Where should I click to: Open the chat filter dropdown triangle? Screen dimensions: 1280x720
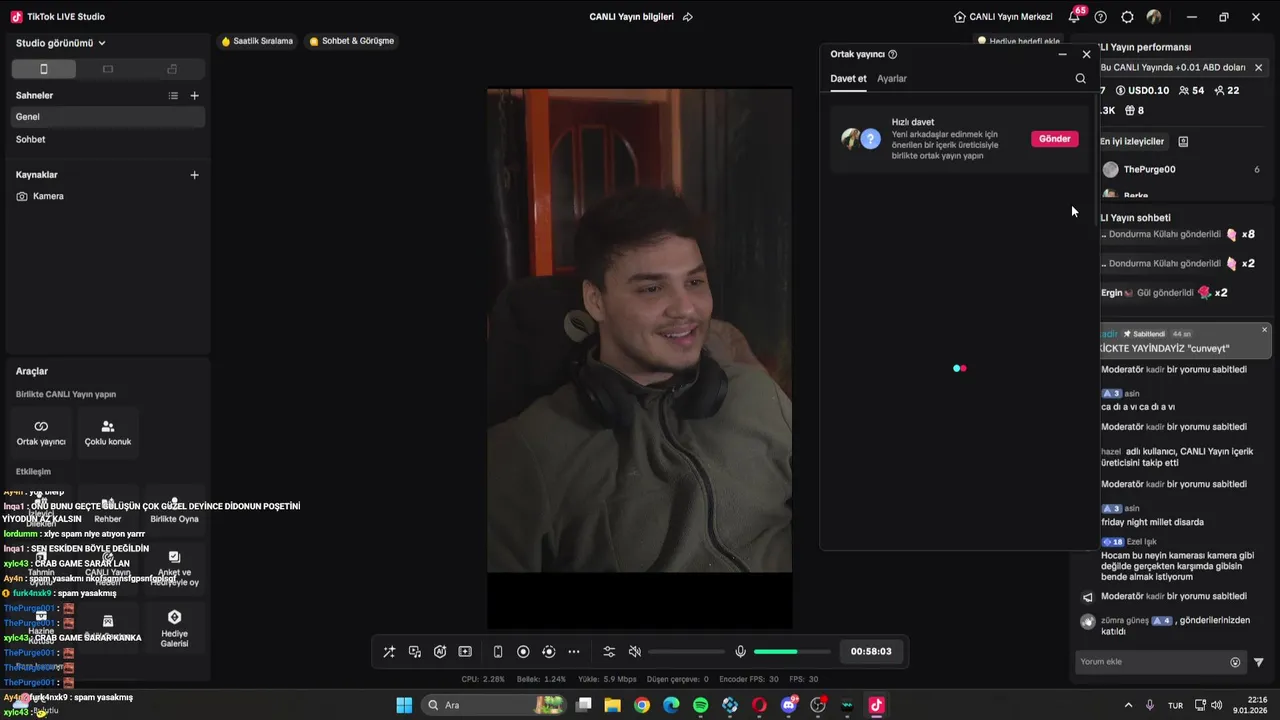(x=1259, y=662)
